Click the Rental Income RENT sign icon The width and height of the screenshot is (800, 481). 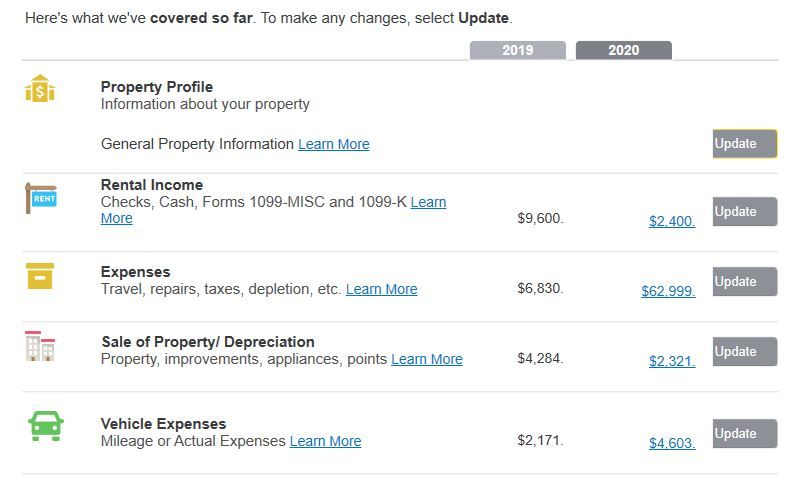(x=41, y=198)
